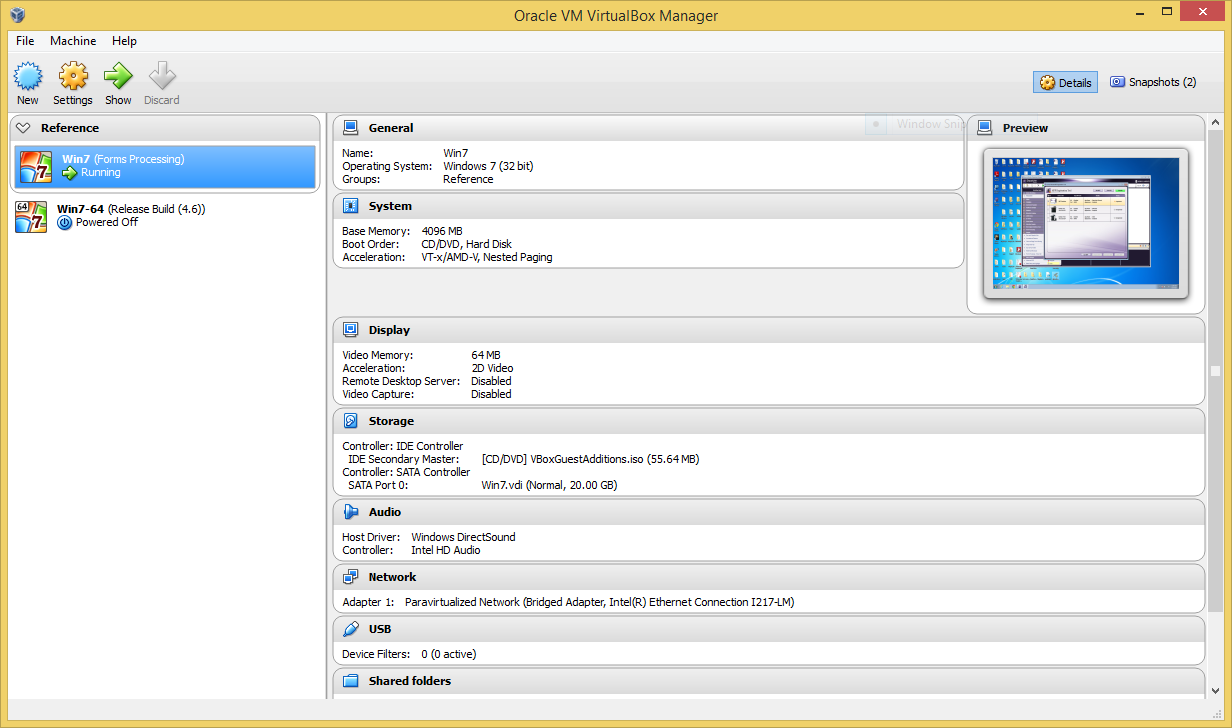Click the Shared folders section icon
Image resolution: width=1232 pixels, height=728 pixels.
point(351,681)
